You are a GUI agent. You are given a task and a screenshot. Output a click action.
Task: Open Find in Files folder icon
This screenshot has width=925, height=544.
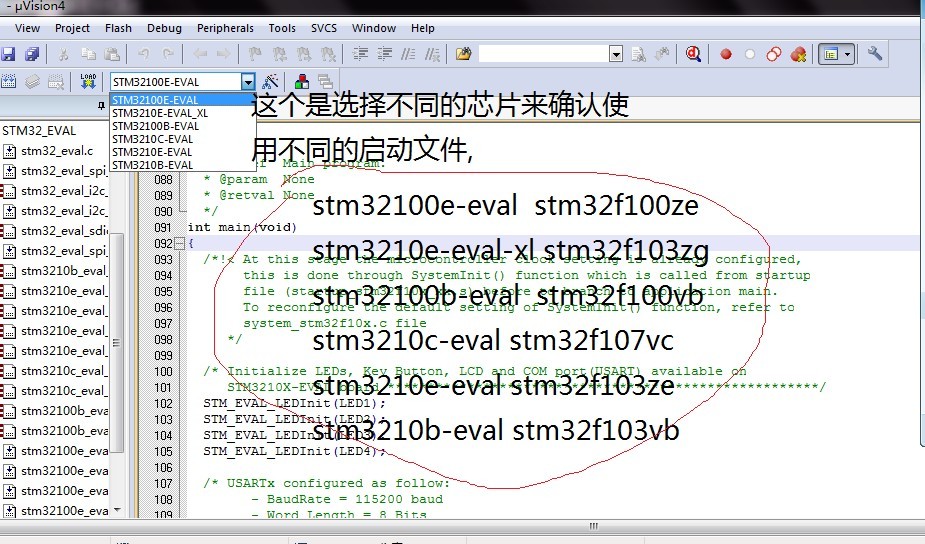[x=464, y=54]
